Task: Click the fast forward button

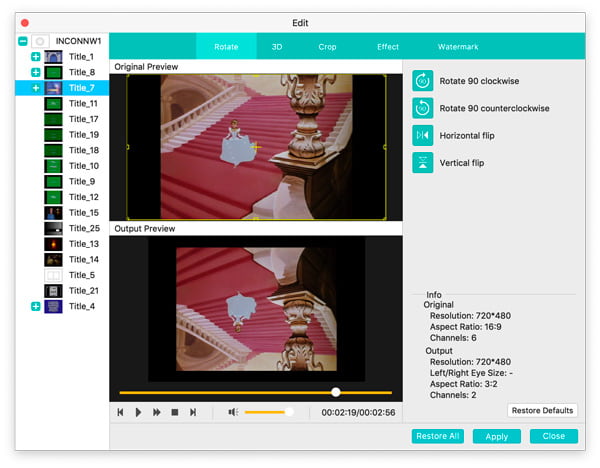Action: pyautogui.click(x=157, y=412)
